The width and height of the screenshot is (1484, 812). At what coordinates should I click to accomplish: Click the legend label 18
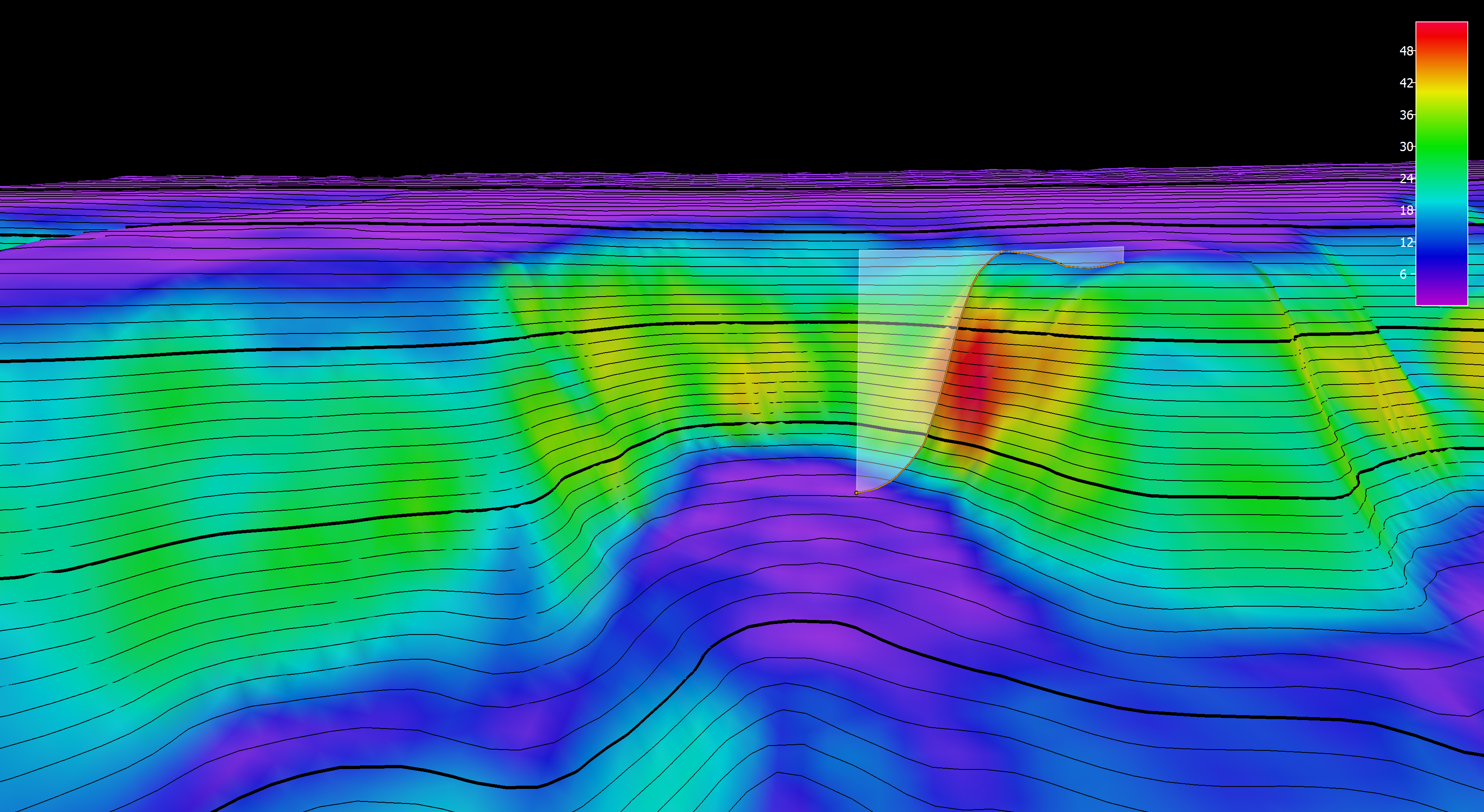click(x=1406, y=211)
